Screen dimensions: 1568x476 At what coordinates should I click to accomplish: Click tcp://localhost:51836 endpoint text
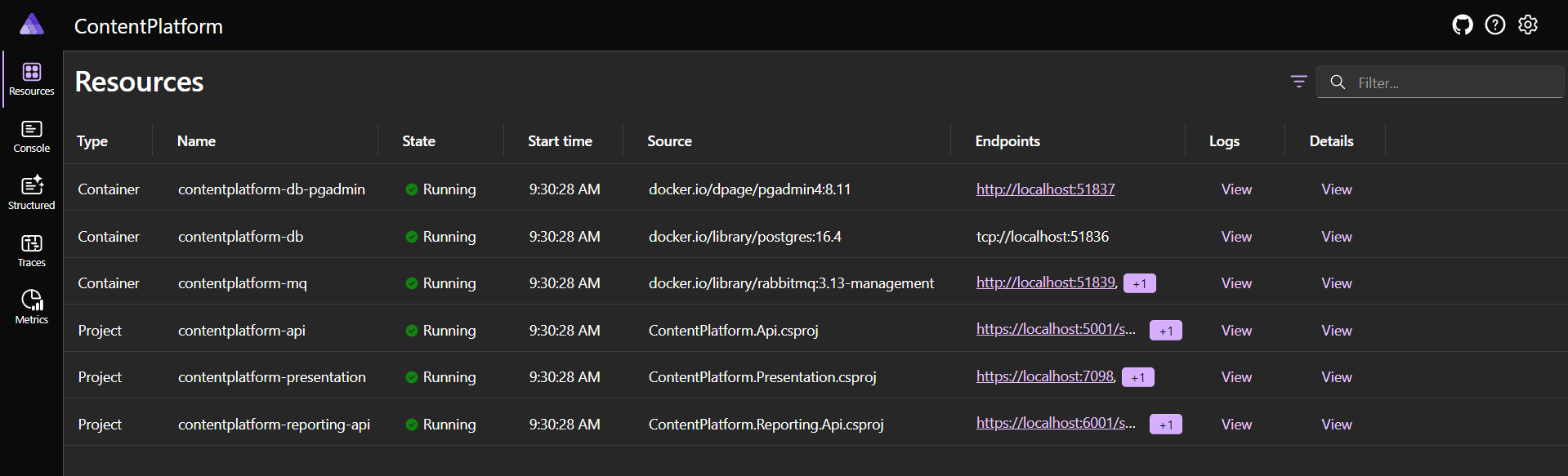[1042, 237]
